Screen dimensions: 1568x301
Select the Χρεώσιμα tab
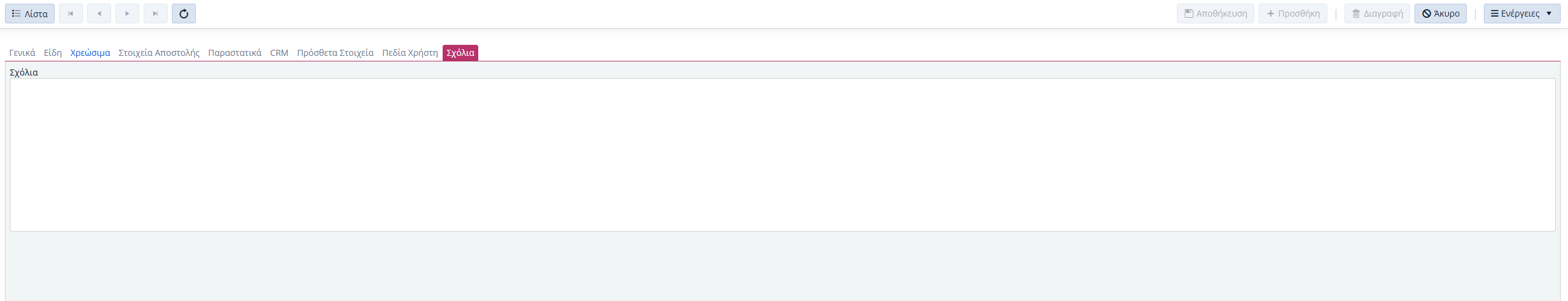coord(90,53)
